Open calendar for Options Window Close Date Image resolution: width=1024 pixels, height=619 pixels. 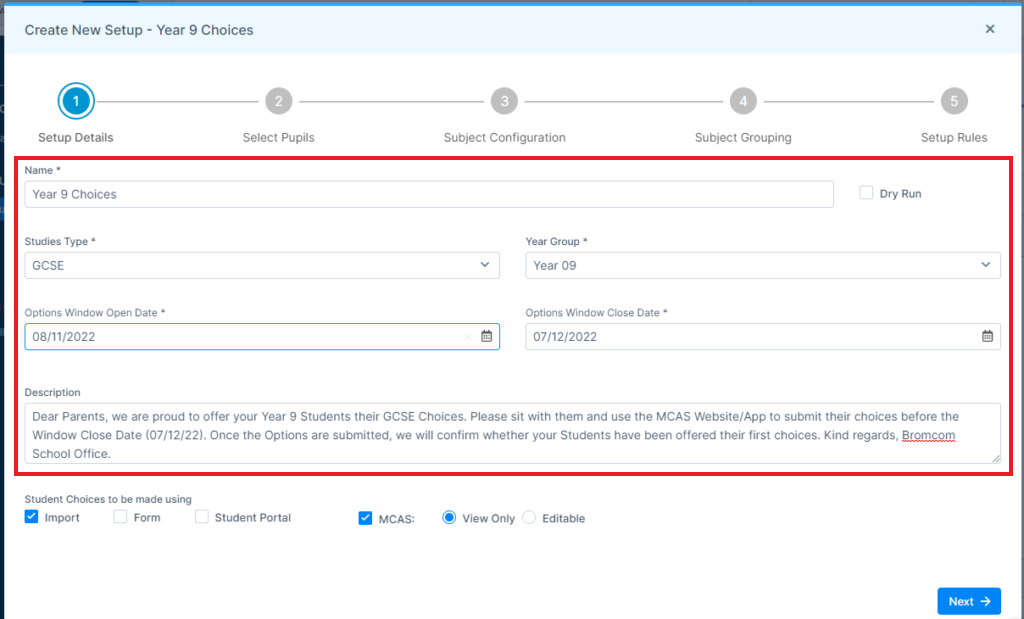(987, 336)
